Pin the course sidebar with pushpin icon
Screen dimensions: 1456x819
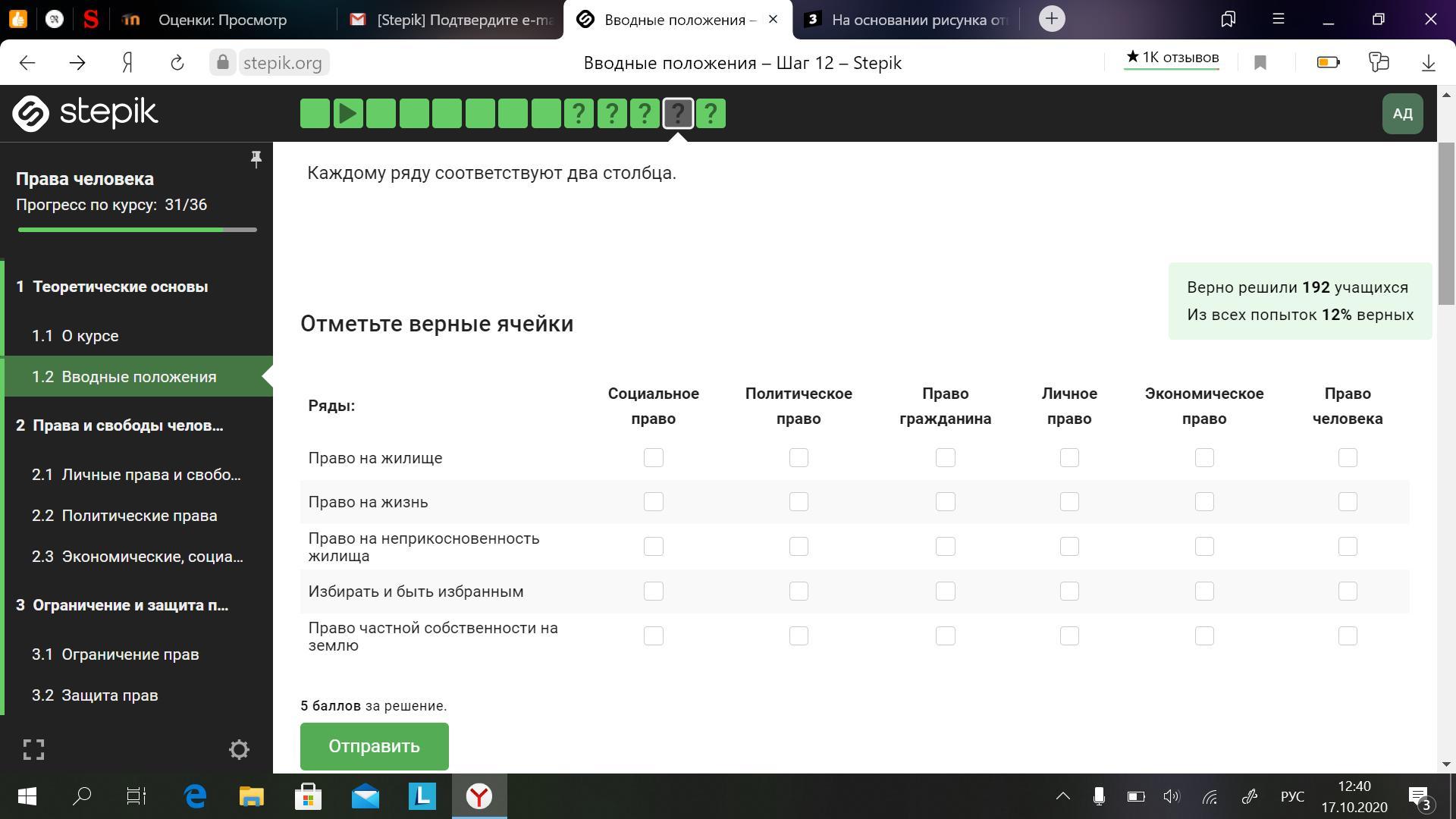256,158
